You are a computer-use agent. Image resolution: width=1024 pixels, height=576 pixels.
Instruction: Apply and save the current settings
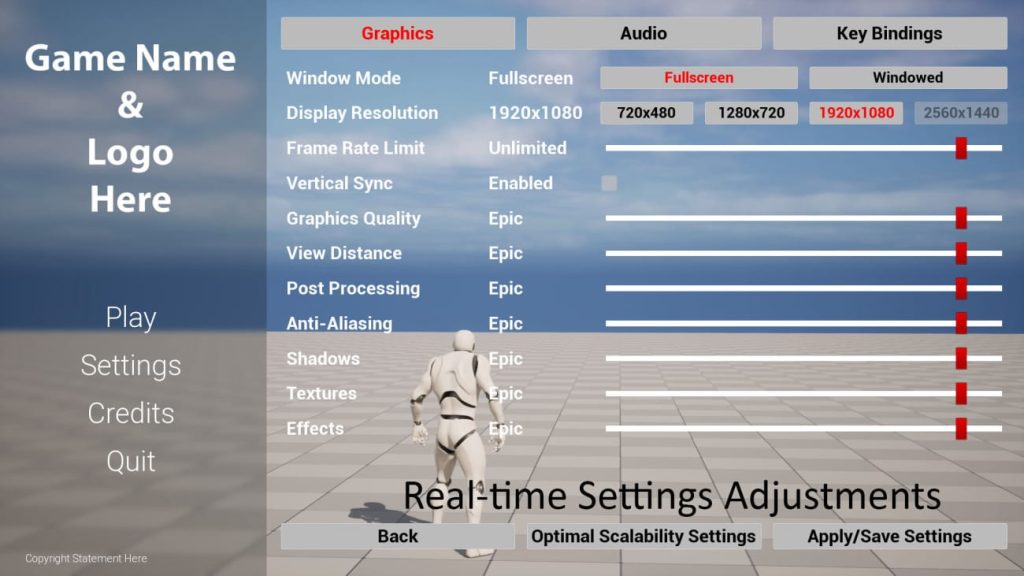tap(889, 536)
